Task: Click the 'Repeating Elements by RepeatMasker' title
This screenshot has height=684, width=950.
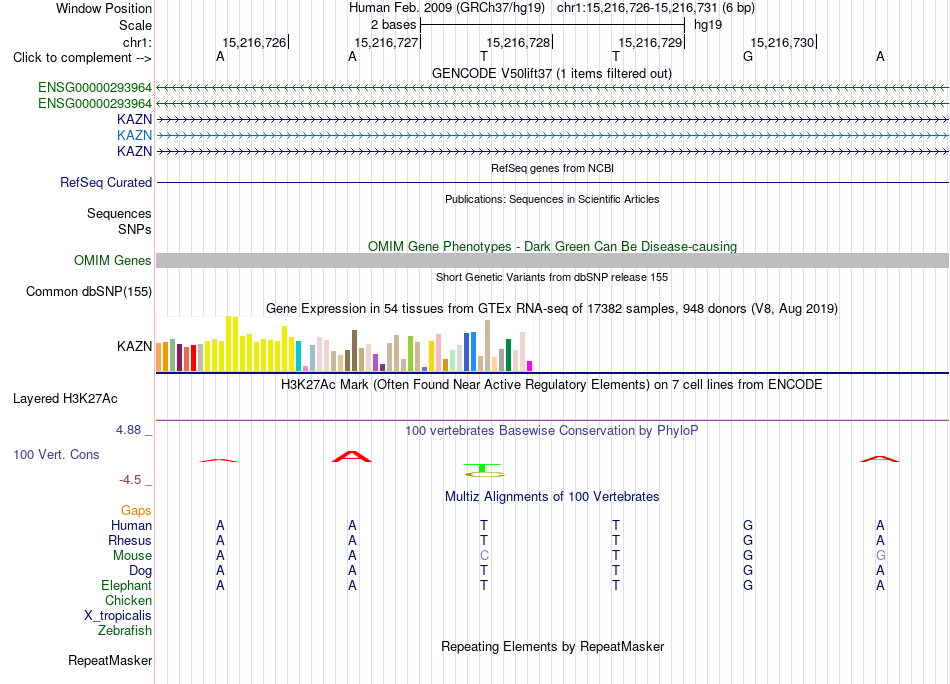Action: pos(553,646)
